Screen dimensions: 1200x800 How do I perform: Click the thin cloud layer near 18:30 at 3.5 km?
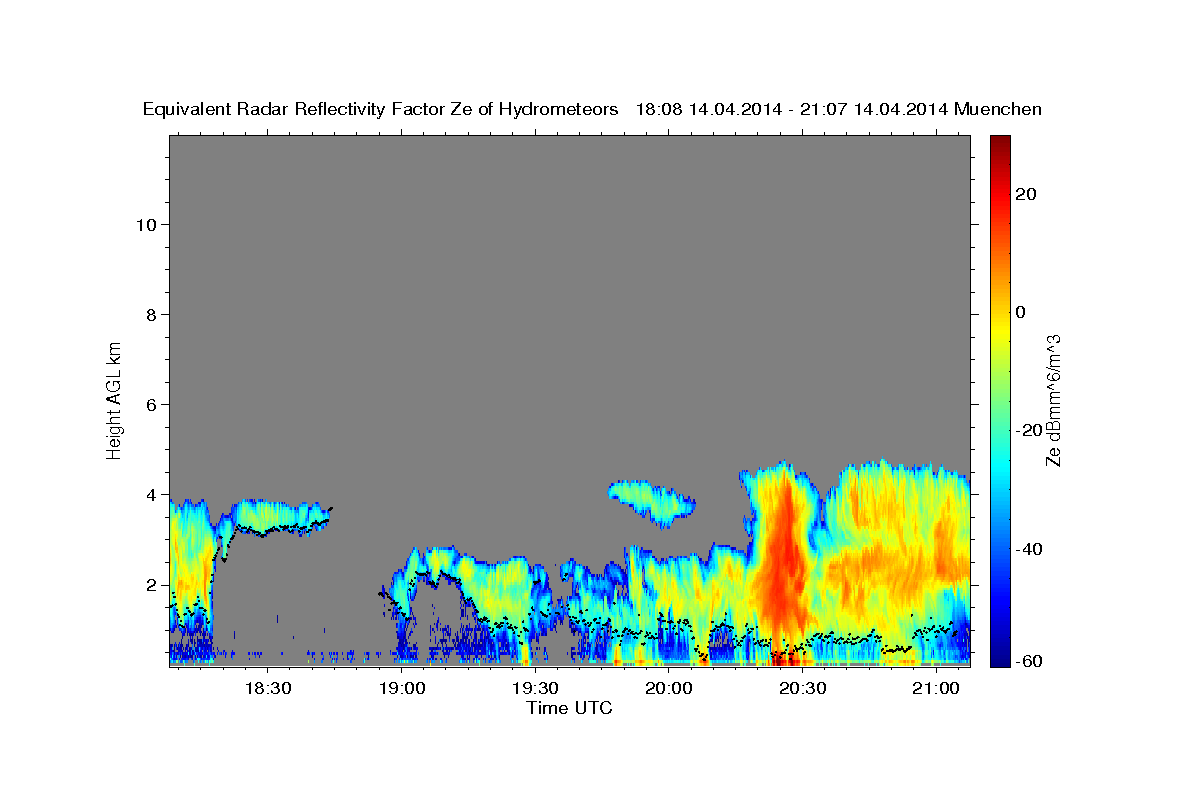[280, 517]
